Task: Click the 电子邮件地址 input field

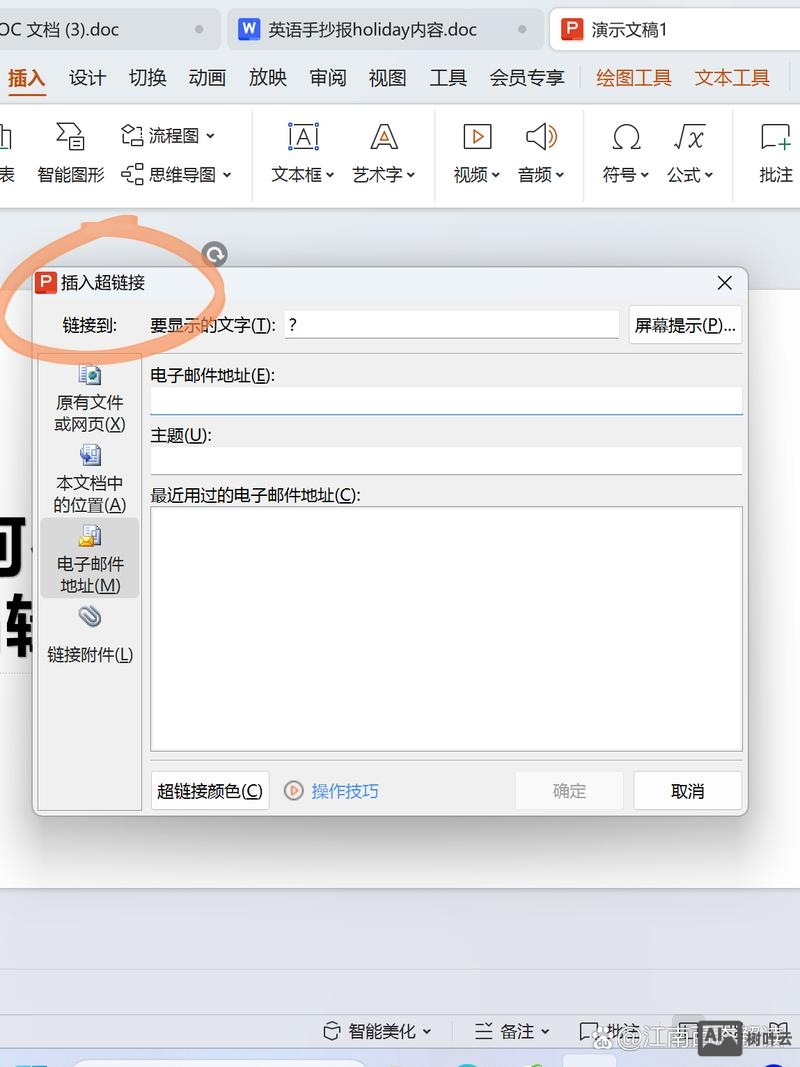Action: (446, 400)
